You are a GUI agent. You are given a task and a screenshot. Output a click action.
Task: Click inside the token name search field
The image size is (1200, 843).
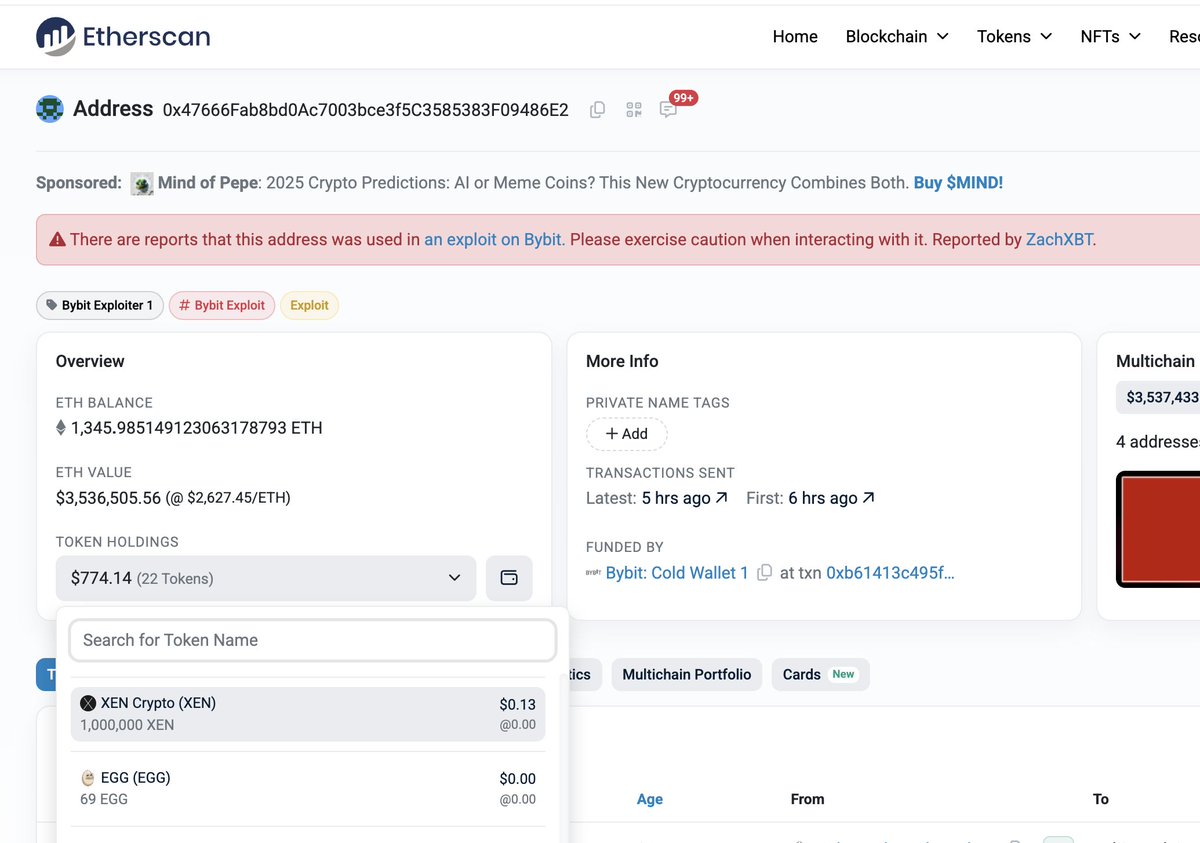click(x=312, y=640)
